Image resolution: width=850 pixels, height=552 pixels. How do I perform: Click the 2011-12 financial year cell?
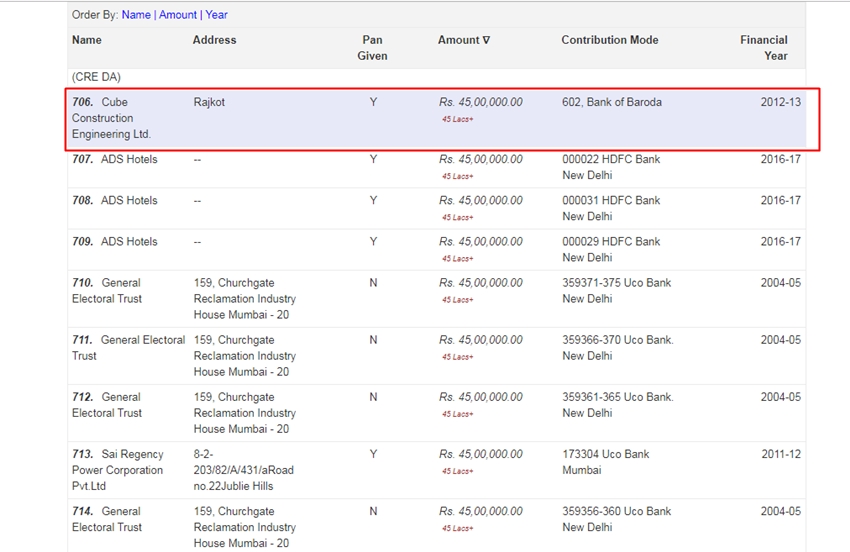coord(780,454)
